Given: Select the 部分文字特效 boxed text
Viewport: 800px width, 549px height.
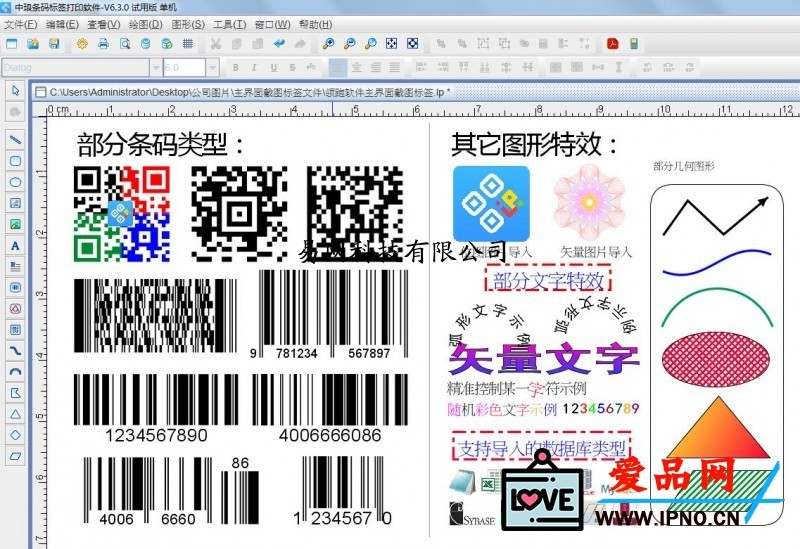Looking at the screenshot, I should click(x=548, y=280).
